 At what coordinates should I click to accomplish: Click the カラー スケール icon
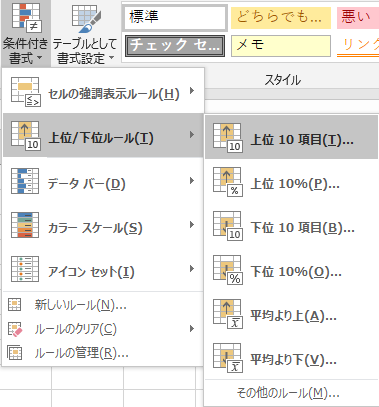pyautogui.click(x=25, y=225)
